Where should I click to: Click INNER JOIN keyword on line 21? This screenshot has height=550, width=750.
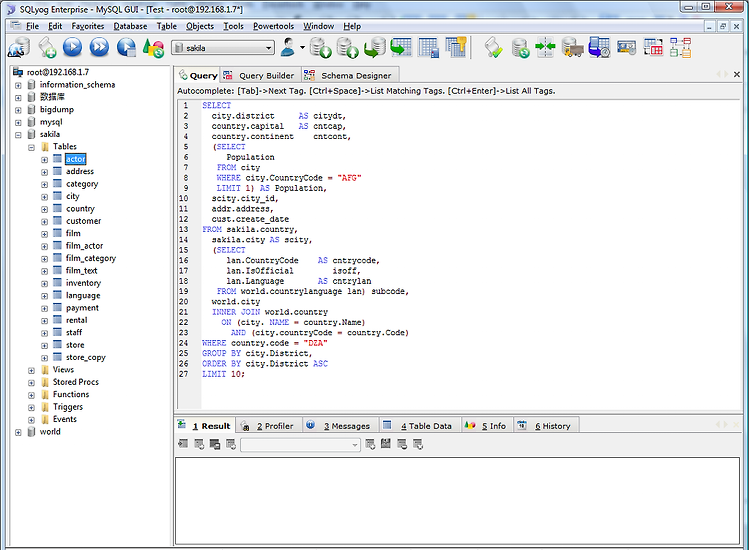pos(236,312)
